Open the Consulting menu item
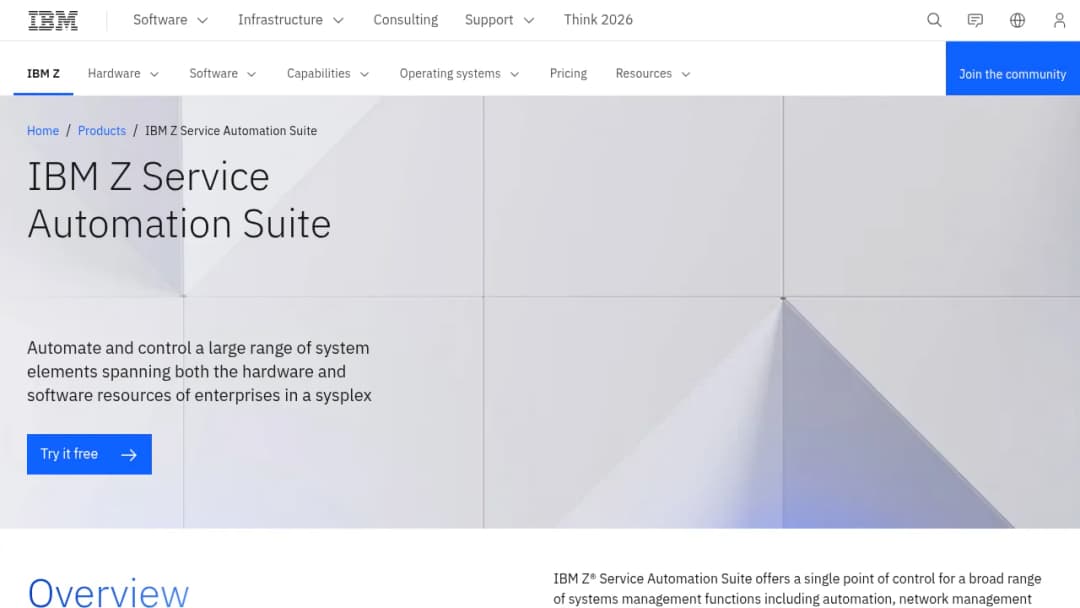The image size is (1080, 608). [x=406, y=20]
